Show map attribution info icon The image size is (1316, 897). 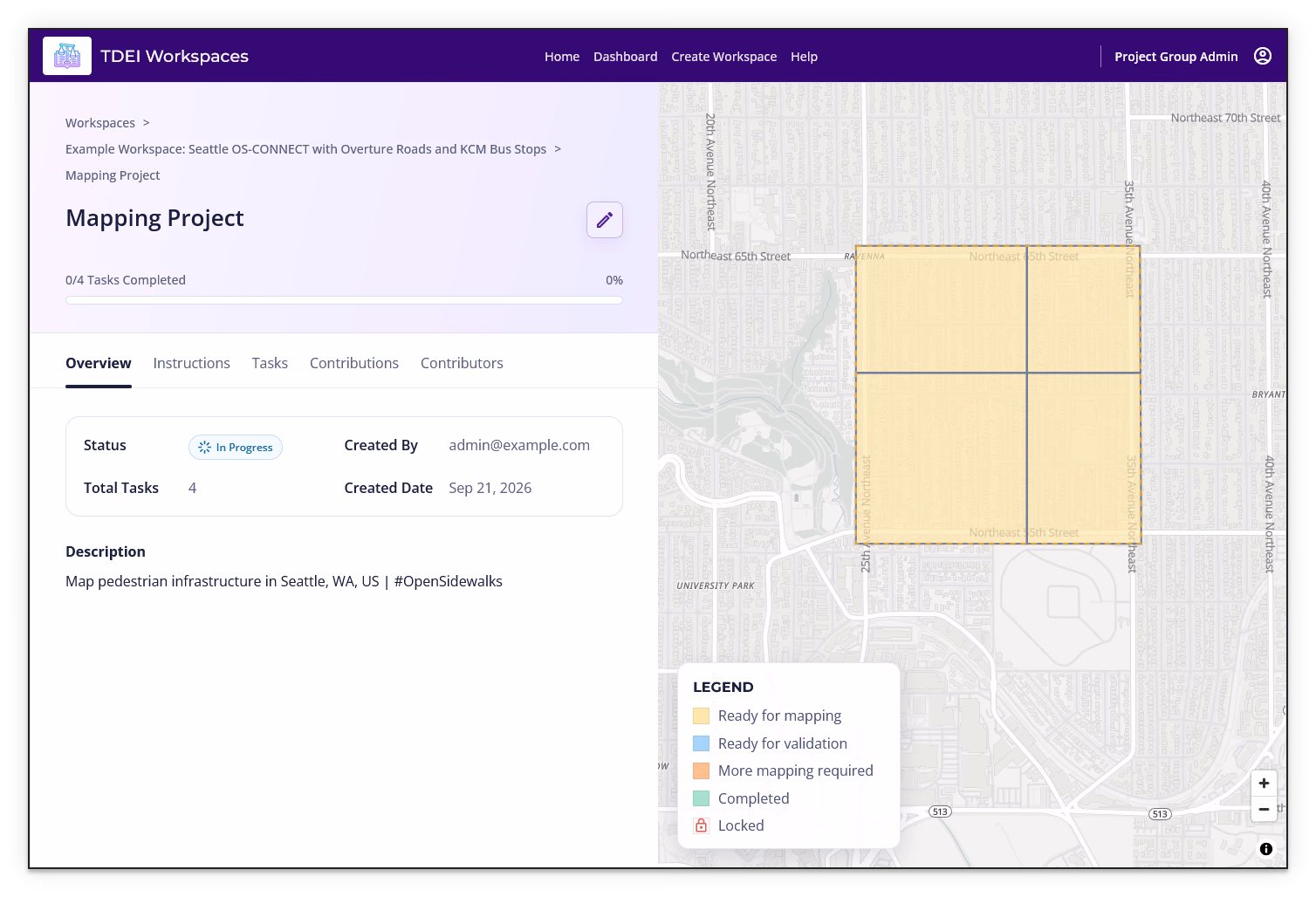[x=1266, y=849]
